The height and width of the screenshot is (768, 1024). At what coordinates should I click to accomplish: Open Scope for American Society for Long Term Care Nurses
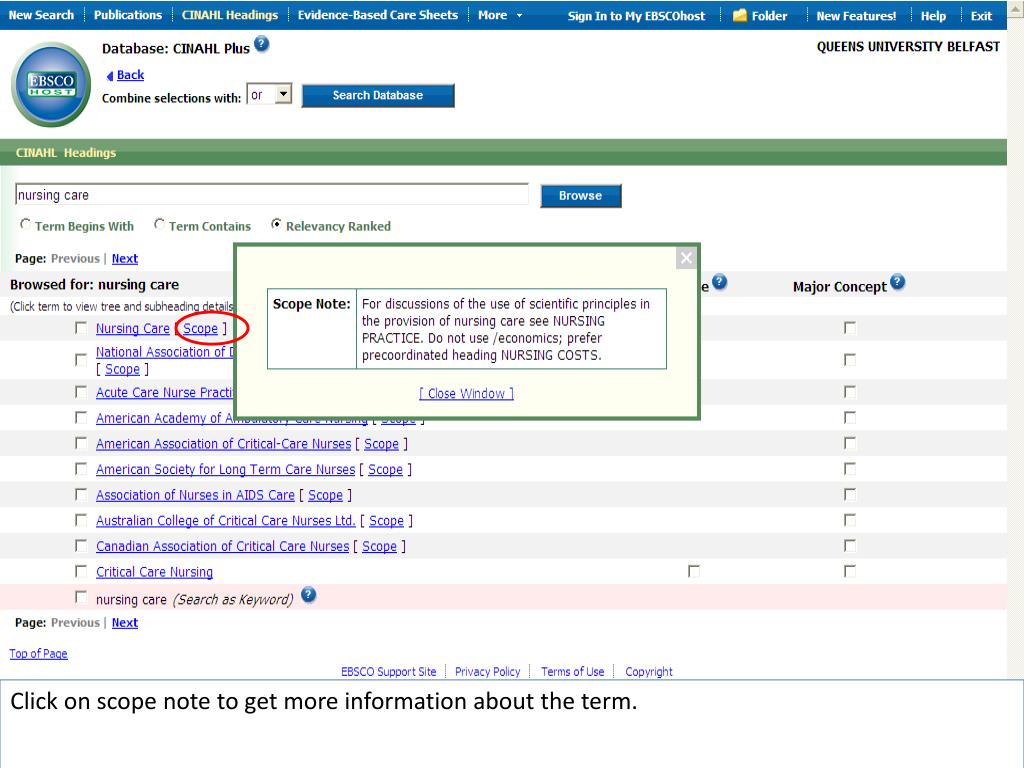(385, 470)
